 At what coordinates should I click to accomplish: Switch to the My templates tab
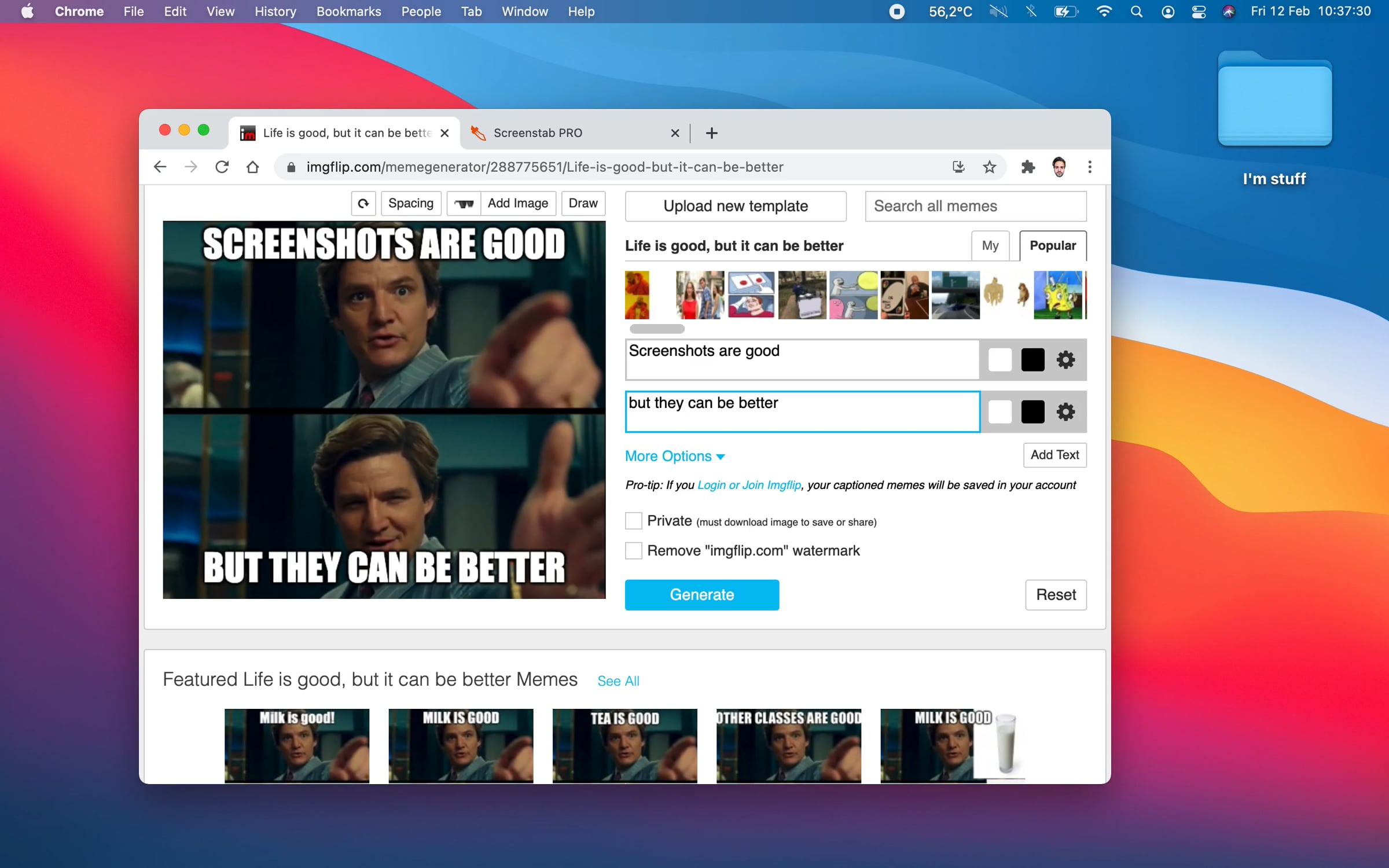click(x=990, y=246)
